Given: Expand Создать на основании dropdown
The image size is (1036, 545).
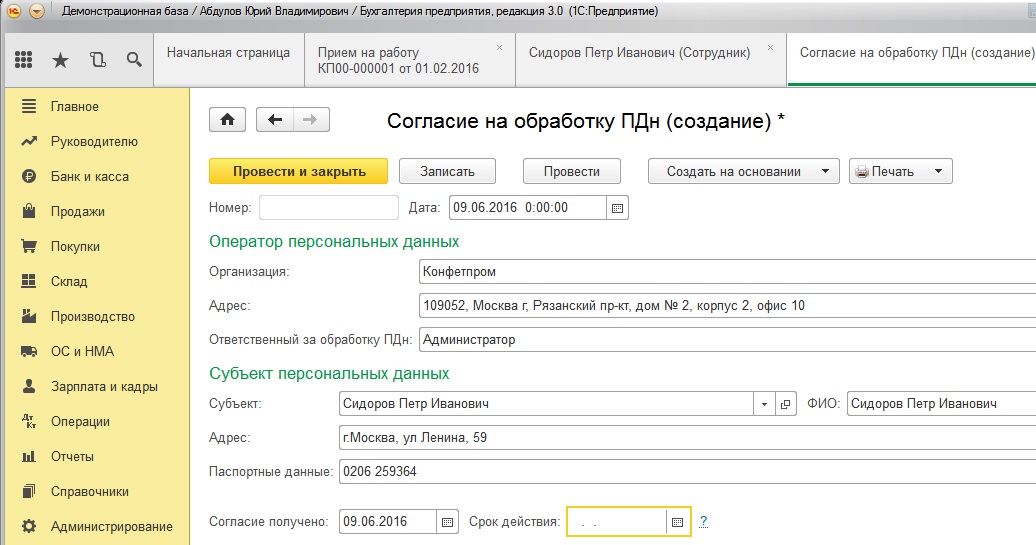Looking at the screenshot, I should [744, 171].
